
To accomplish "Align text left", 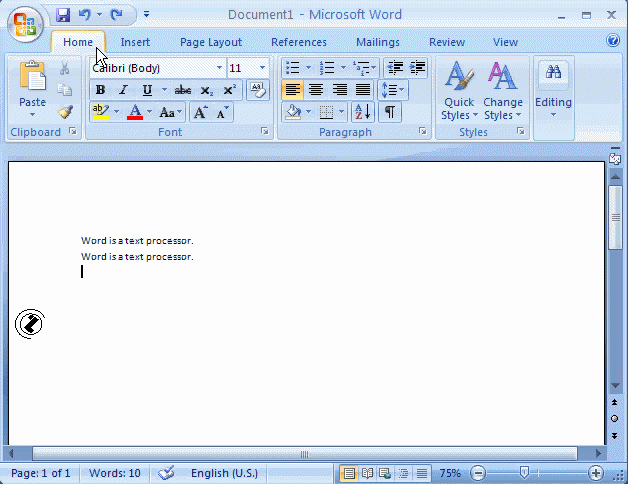I will (292, 90).
